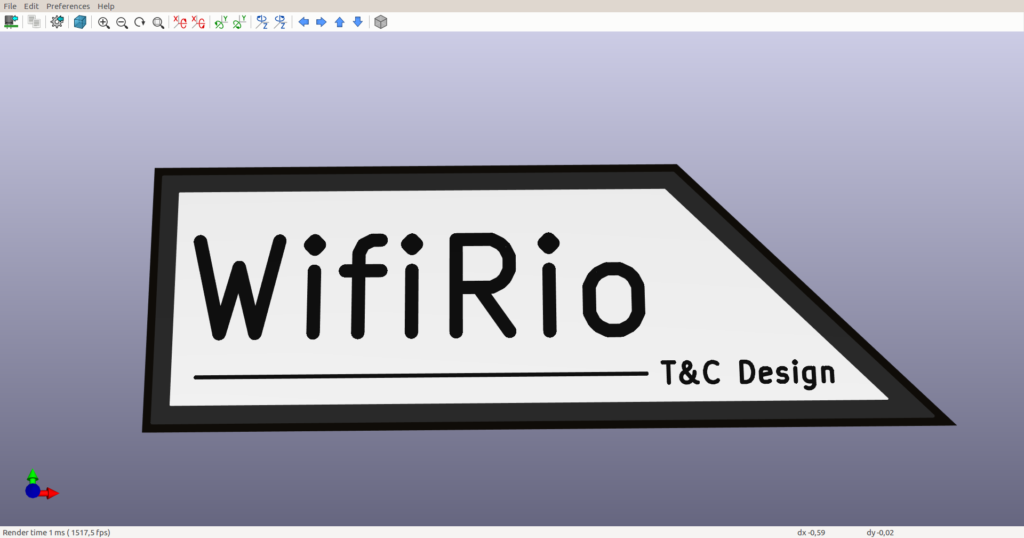Rotate Z clockwise using blue toolbar icon
This screenshot has width=1024, height=538.
click(x=262, y=22)
